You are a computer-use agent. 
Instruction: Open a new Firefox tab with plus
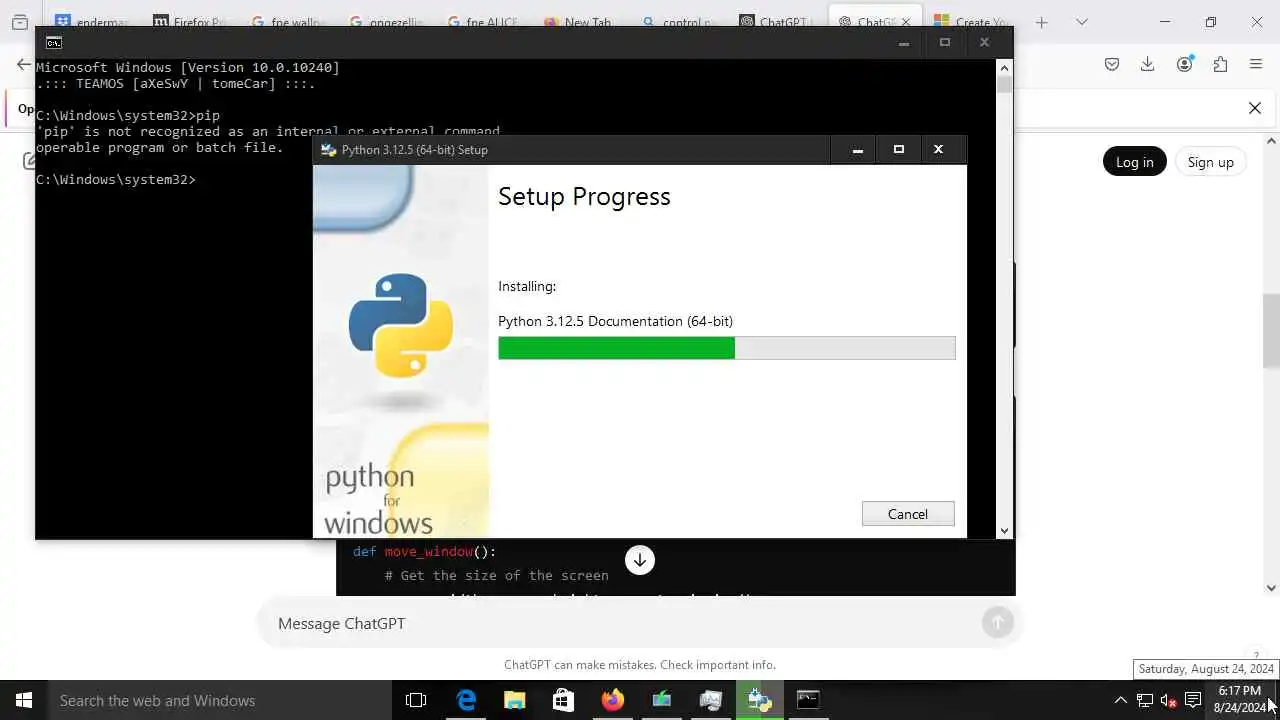click(x=1041, y=22)
